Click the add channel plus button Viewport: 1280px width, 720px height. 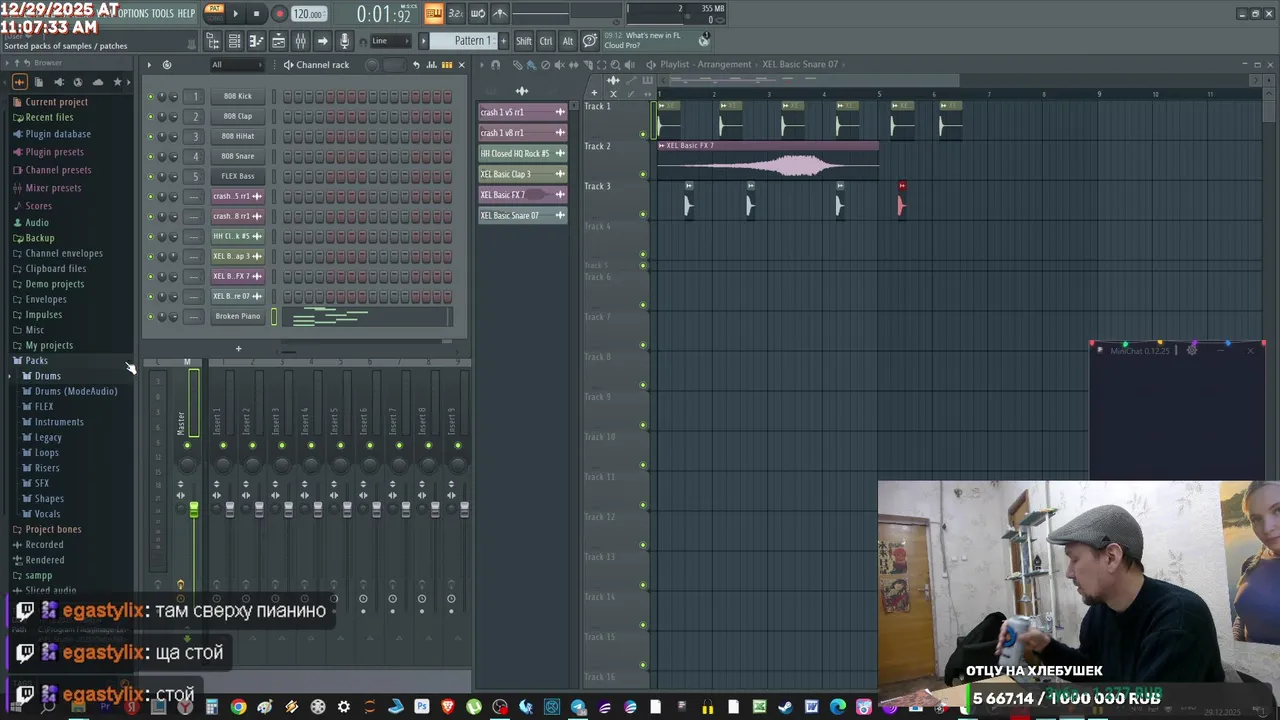coord(238,349)
